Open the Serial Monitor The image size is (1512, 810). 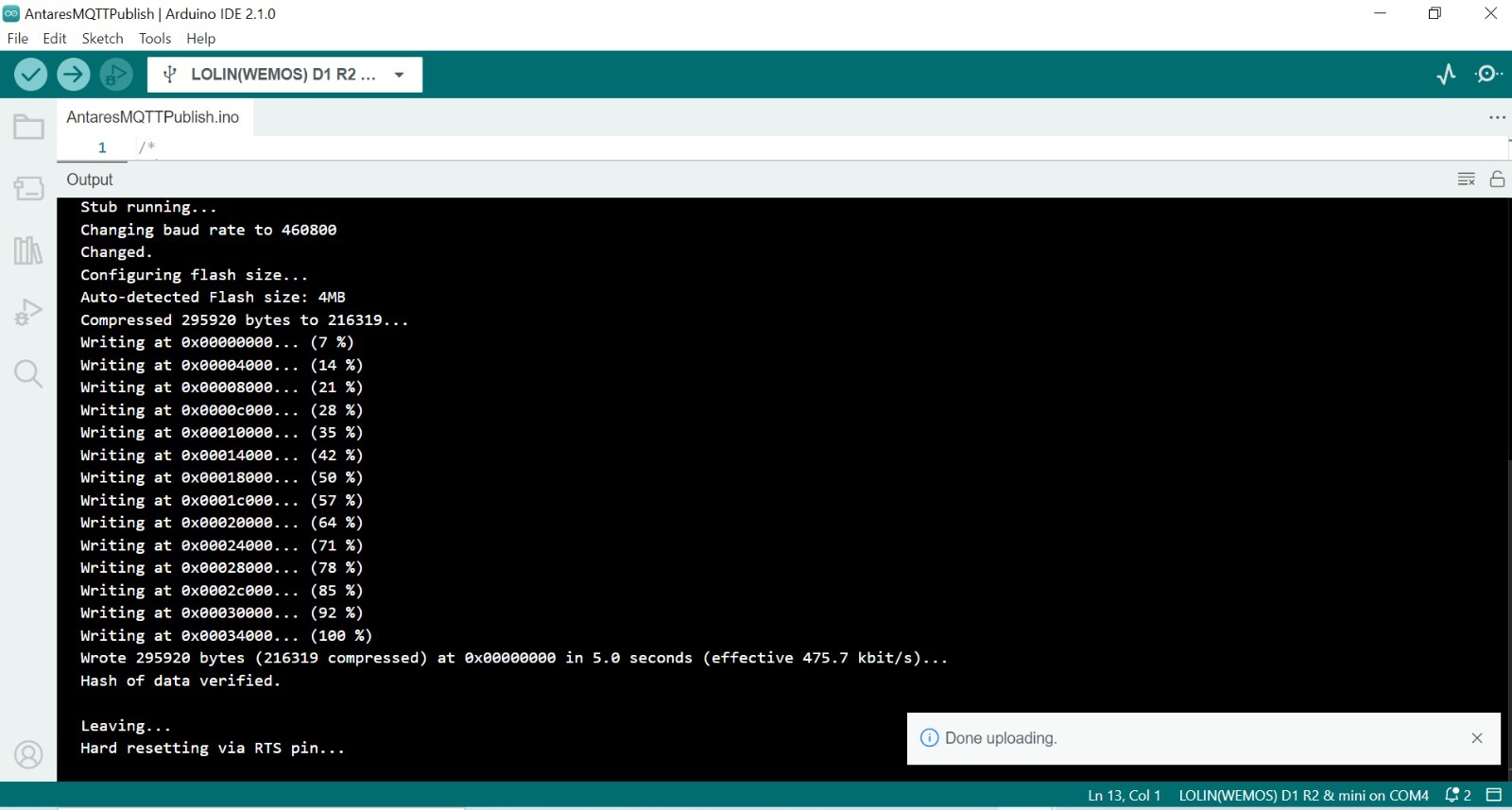(x=1488, y=74)
